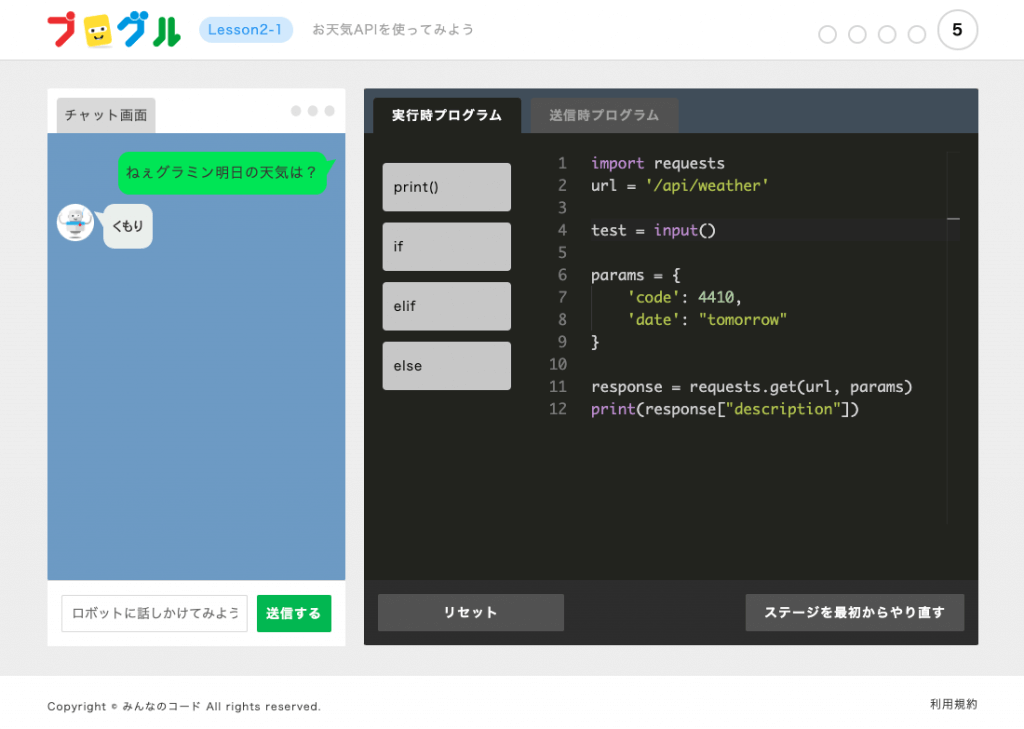Select the third stage progress circle
1024x729 pixels.
coord(887,35)
